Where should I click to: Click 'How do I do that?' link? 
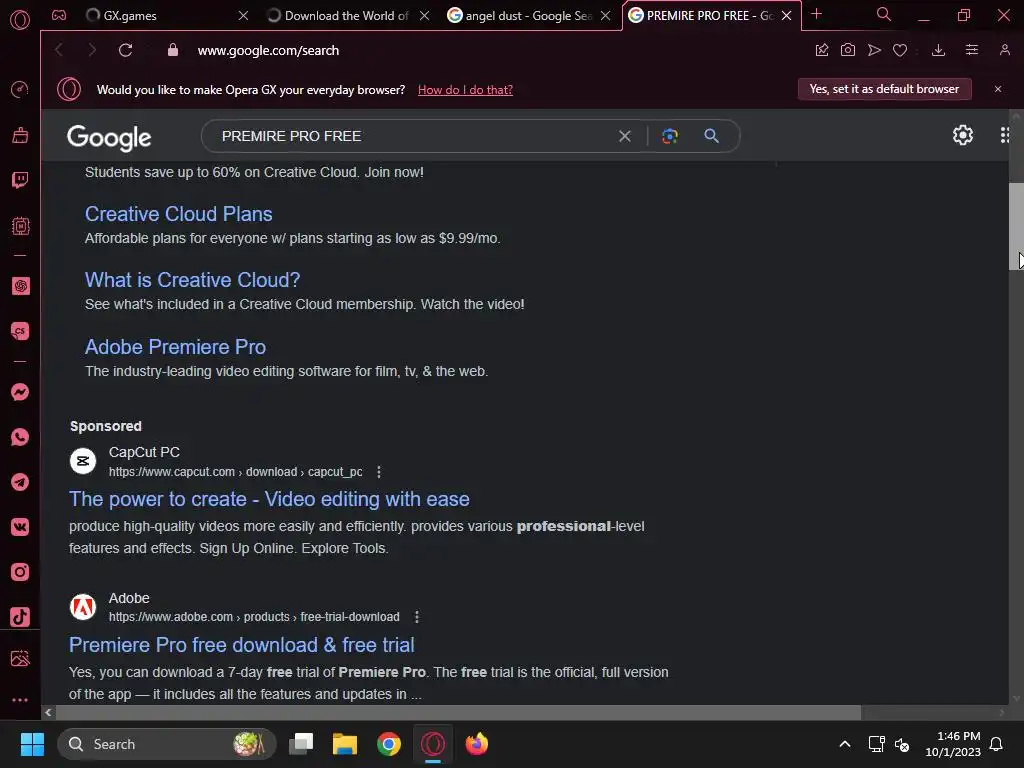[x=465, y=89]
